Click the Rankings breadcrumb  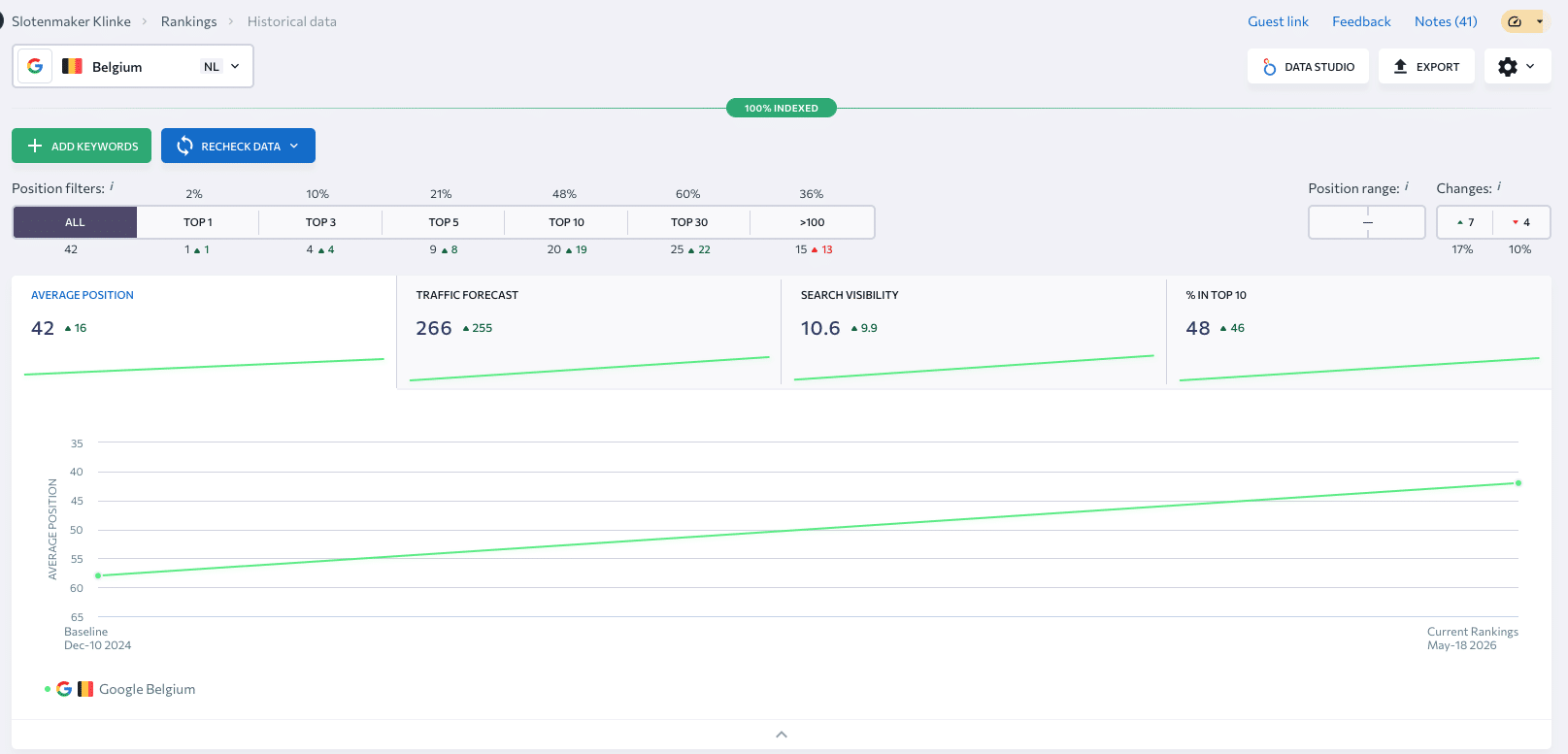click(x=188, y=21)
